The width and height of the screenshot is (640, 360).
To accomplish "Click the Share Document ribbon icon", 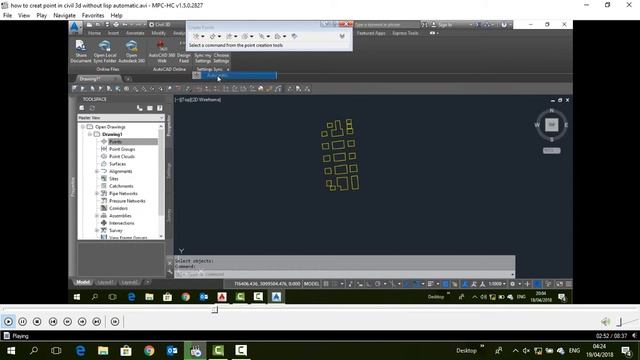I will 80,51.
